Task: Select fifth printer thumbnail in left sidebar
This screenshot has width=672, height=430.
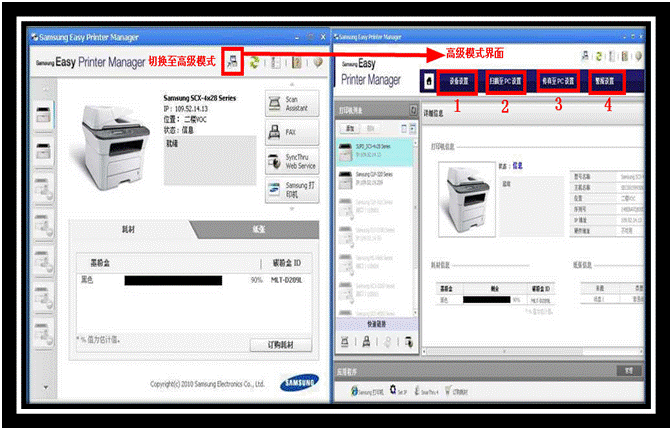Action: click(x=43, y=259)
